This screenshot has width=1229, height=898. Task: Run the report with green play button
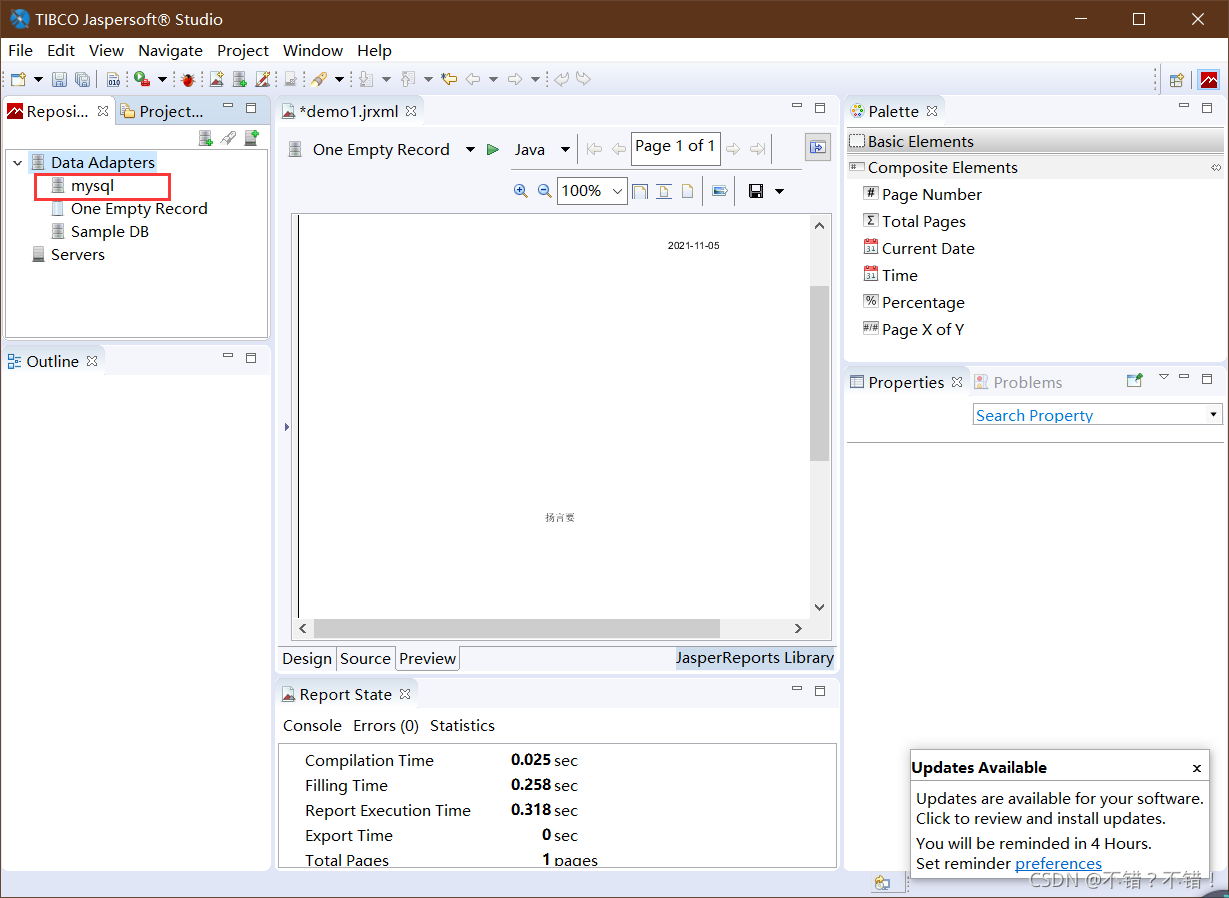pyautogui.click(x=492, y=149)
